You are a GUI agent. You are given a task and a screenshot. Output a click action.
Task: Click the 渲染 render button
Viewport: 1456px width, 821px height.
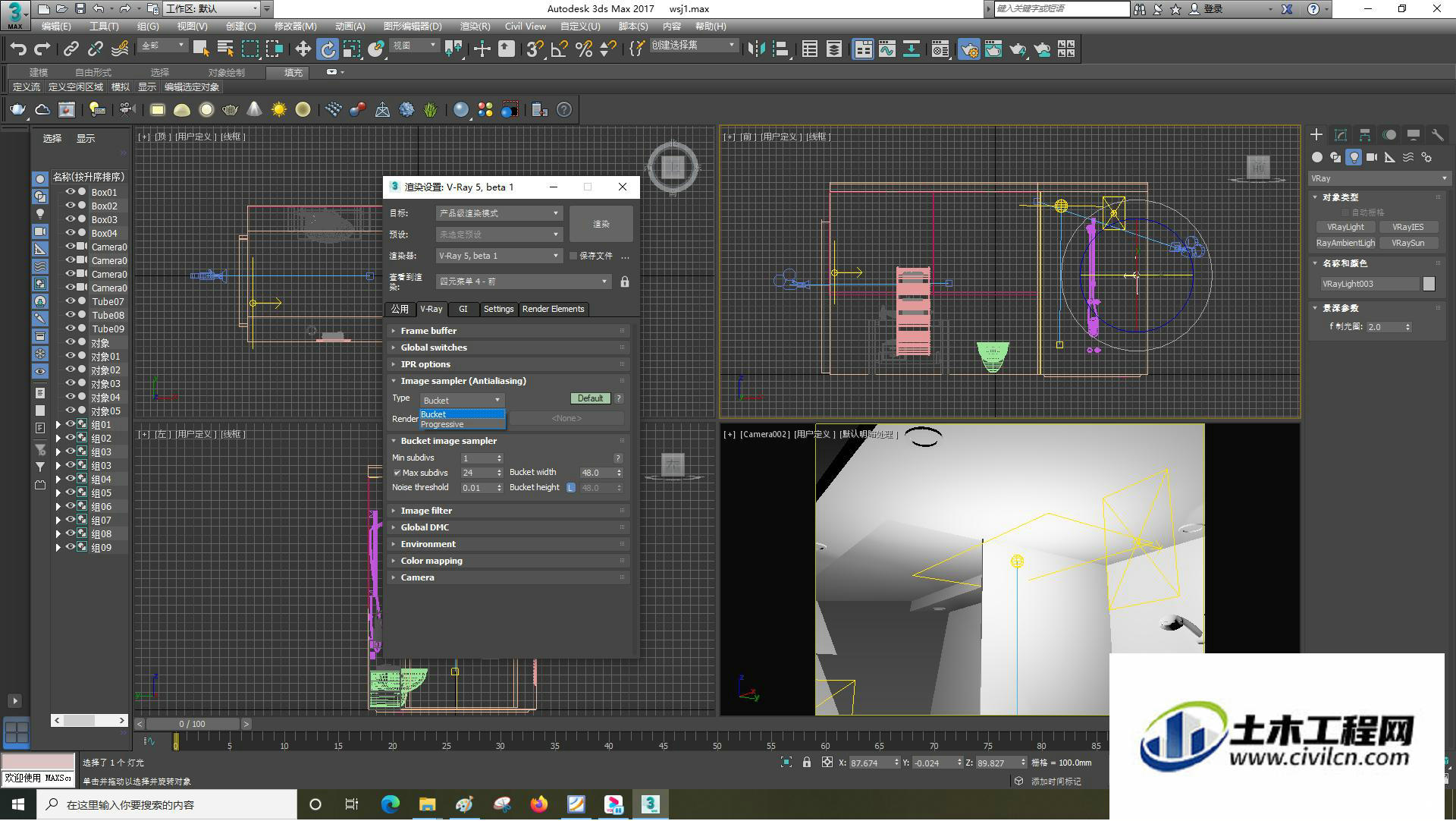pos(601,224)
